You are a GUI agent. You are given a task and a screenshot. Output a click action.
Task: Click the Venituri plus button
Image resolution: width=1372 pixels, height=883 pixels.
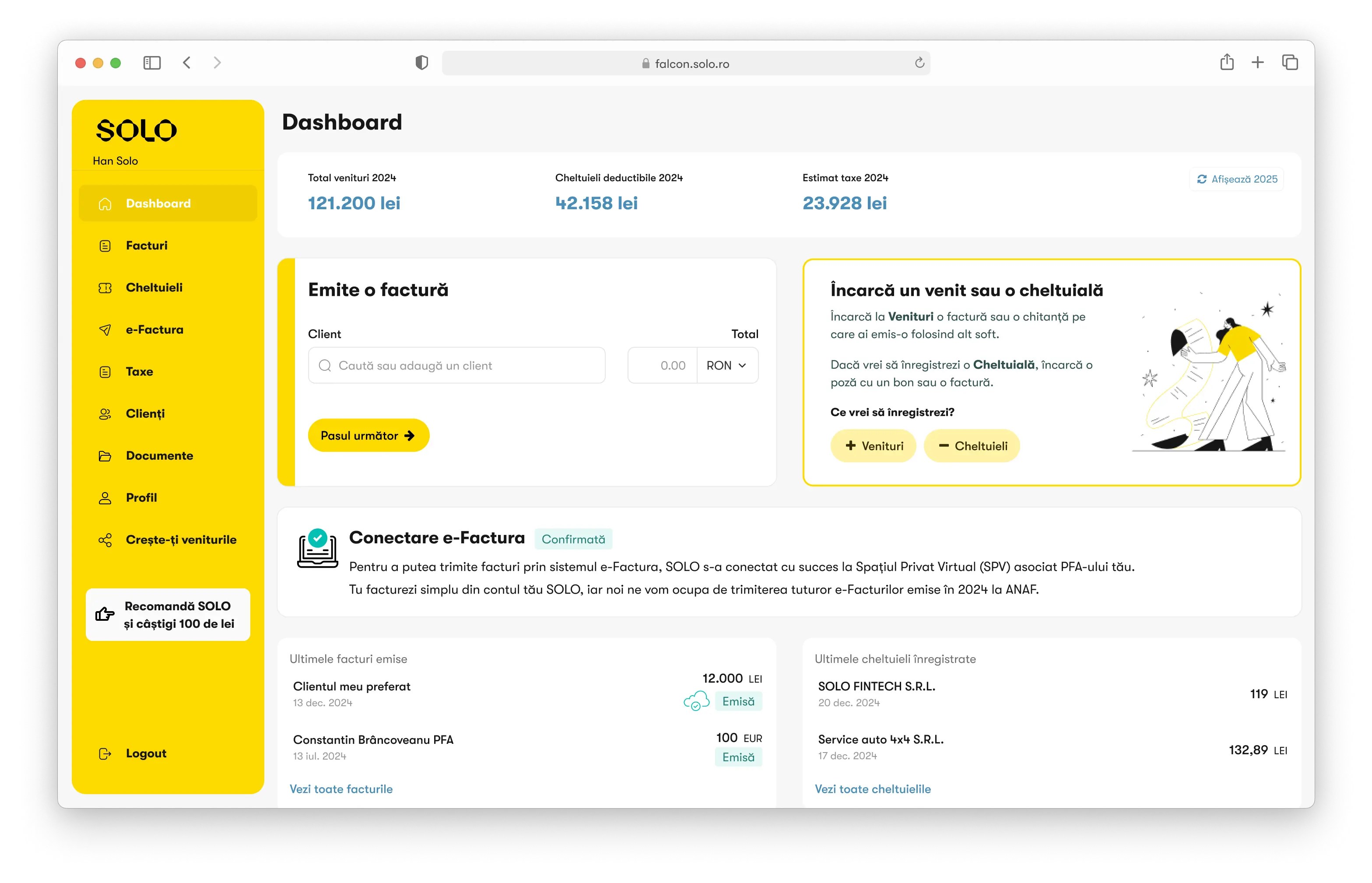click(x=874, y=446)
